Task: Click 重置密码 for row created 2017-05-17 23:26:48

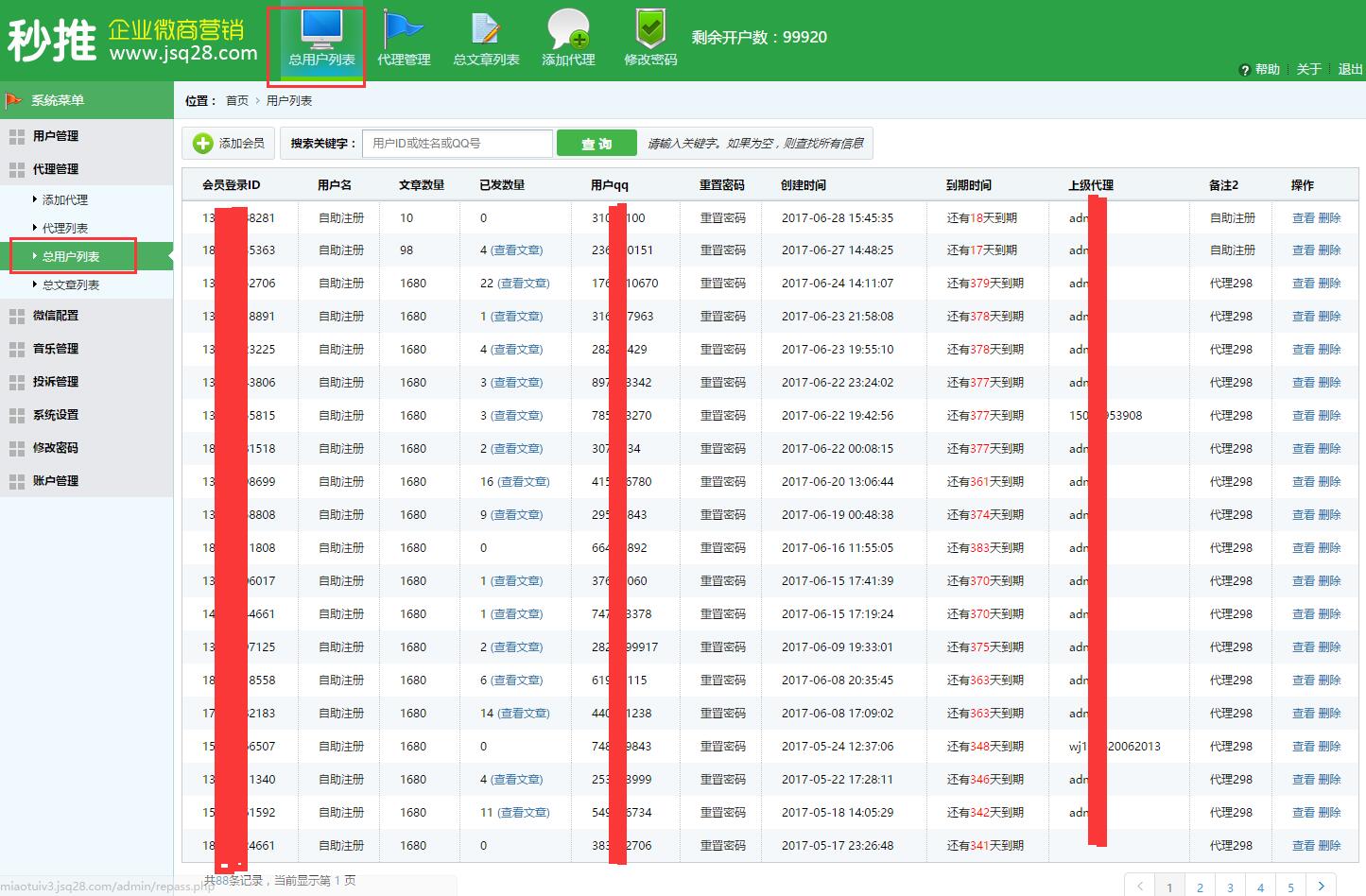Action: point(722,846)
